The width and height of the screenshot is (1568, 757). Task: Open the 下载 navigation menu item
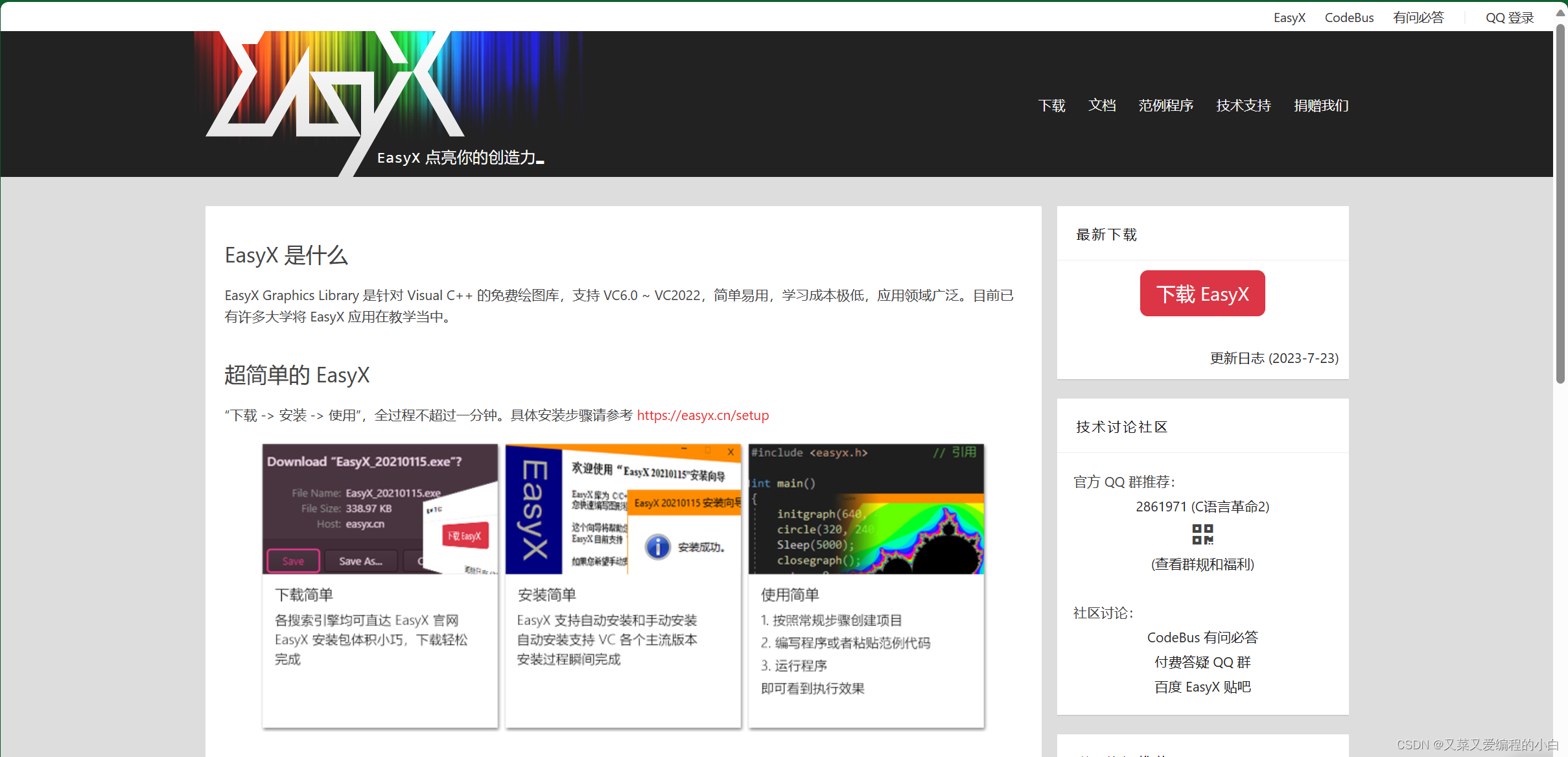point(1051,105)
